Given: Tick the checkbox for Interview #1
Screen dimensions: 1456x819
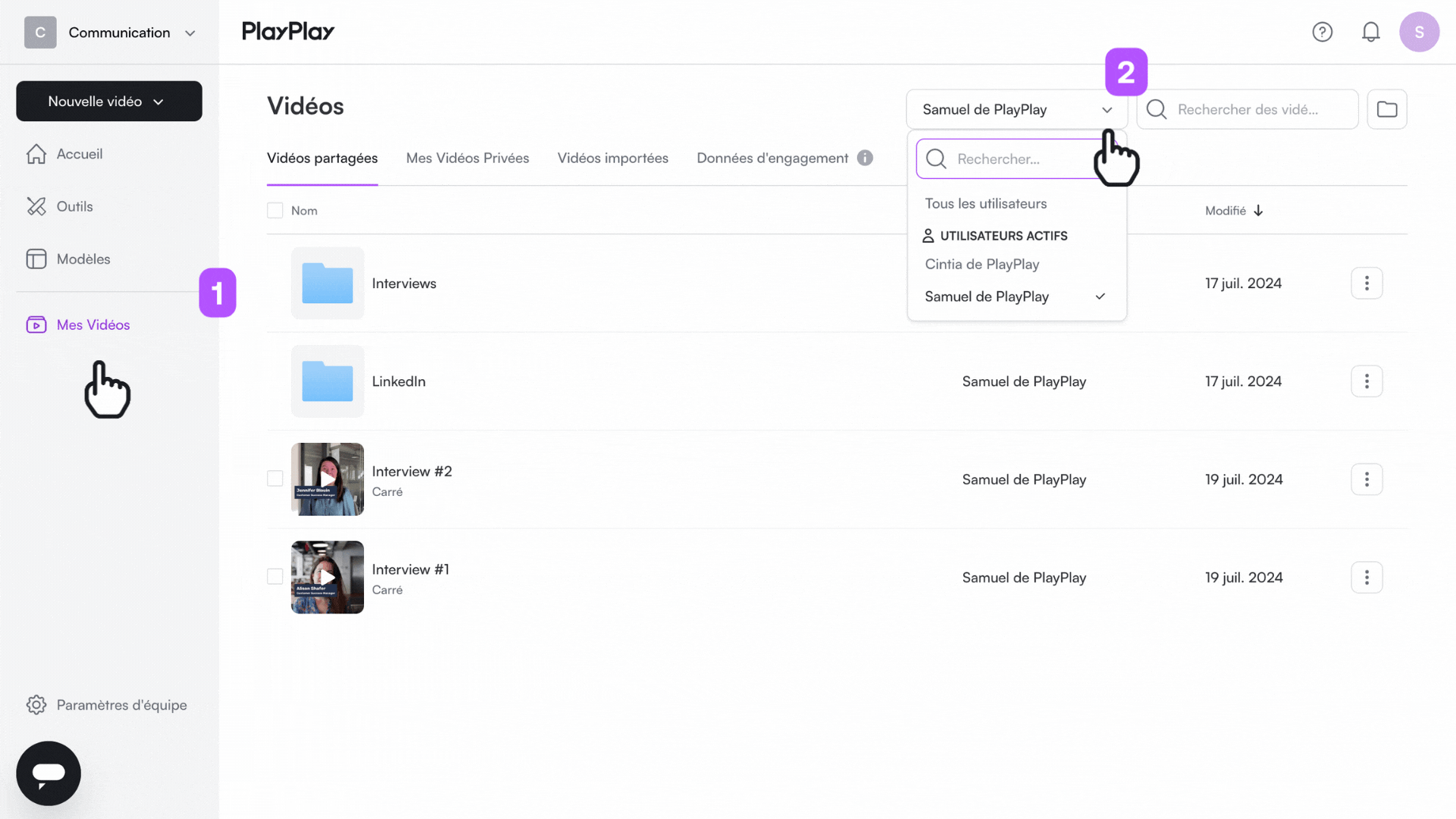Looking at the screenshot, I should tap(275, 576).
